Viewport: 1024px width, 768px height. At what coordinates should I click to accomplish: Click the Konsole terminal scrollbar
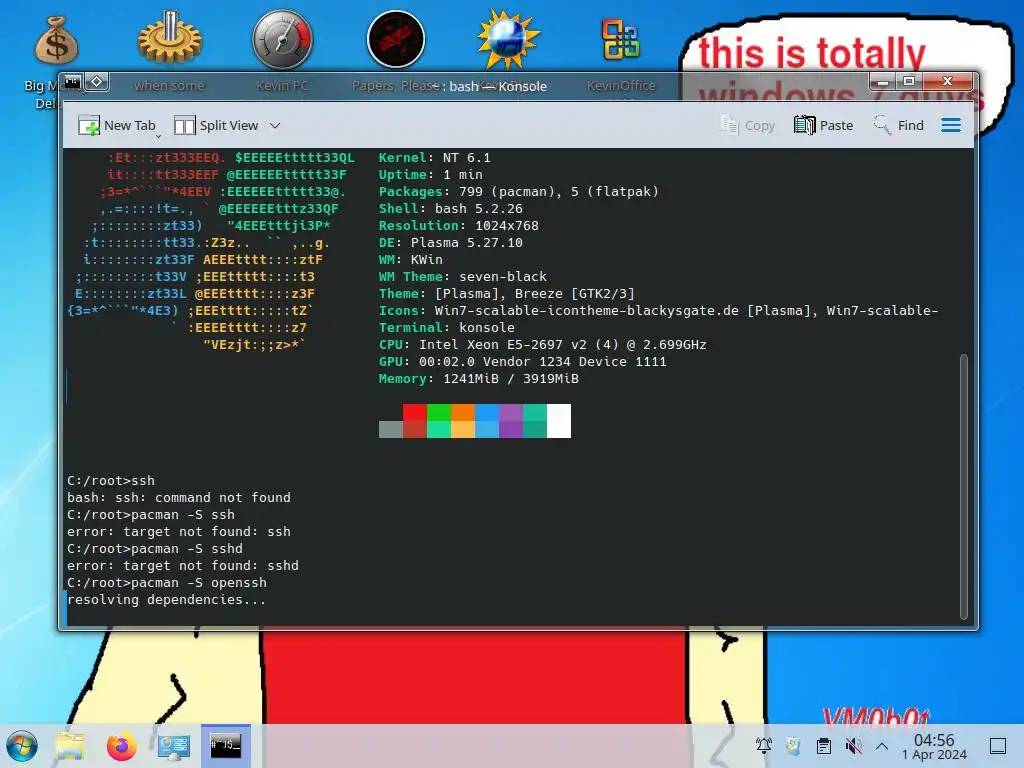(x=964, y=487)
